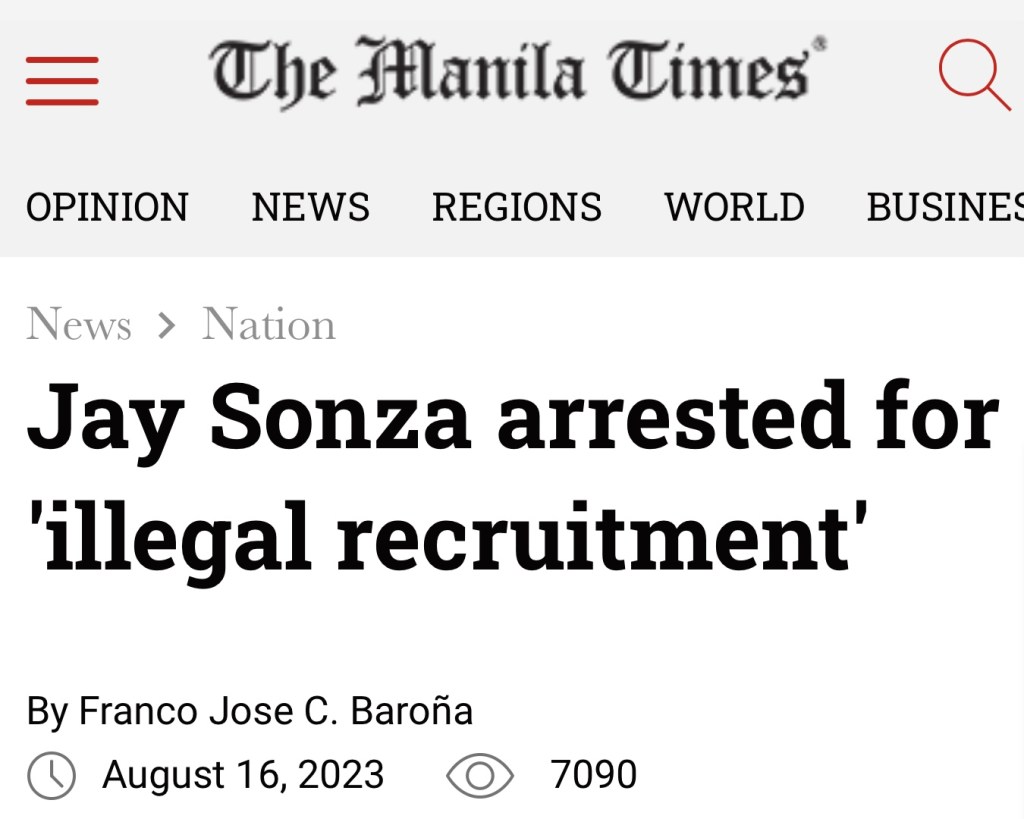
Task: Open author Franco Jose C. Baroña's page
Action: pos(275,711)
